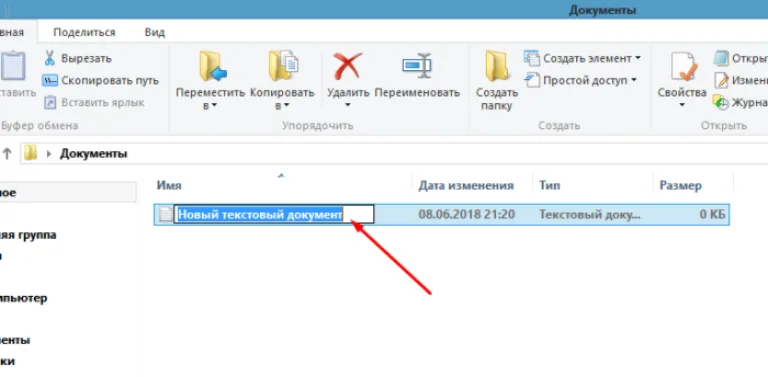Click the Copy path icon
768x377 pixels.
(49, 80)
